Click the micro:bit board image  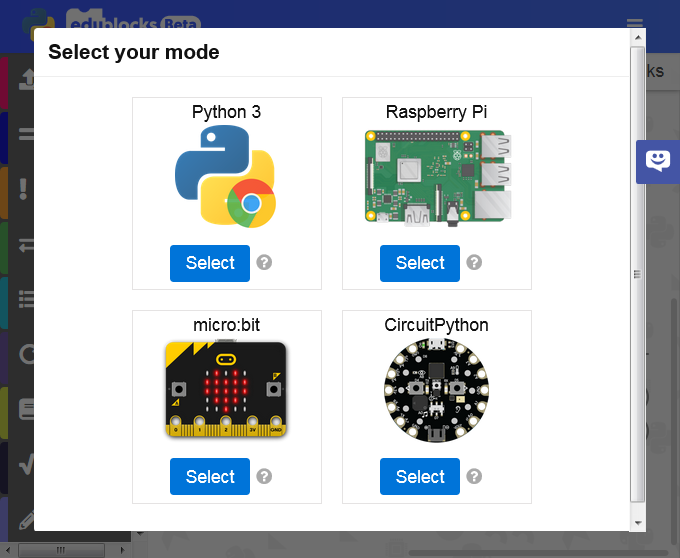[226, 390]
